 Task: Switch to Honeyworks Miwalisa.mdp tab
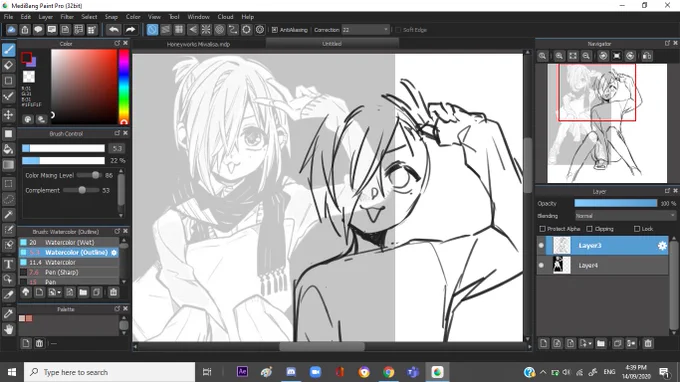[x=198, y=44]
